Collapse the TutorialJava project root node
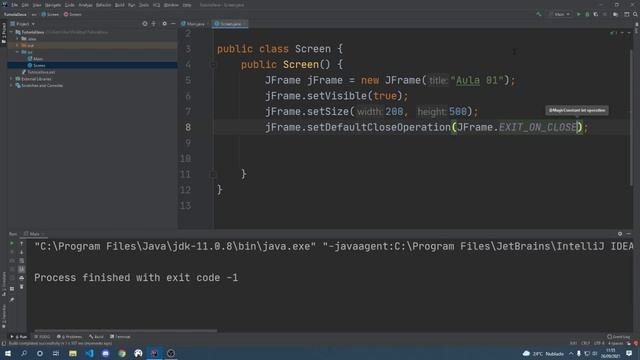The height and width of the screenshot is (360, 640). 11,32
